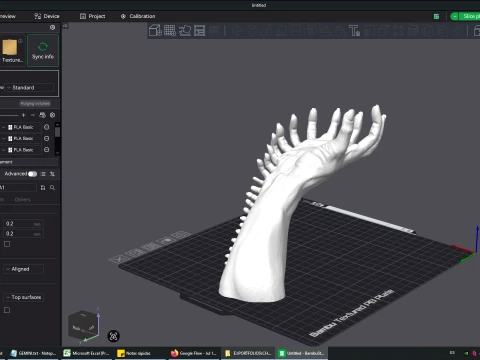Click the Add model cube icon

pyautogui.click(x=155, y=31)
